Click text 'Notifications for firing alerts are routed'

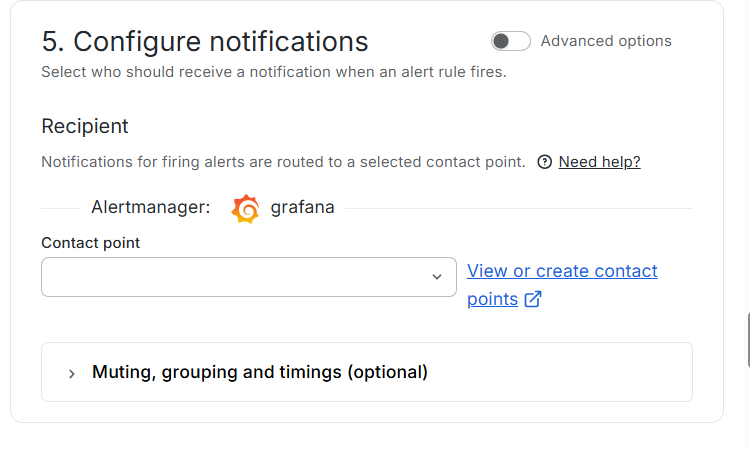pos(183,162)
